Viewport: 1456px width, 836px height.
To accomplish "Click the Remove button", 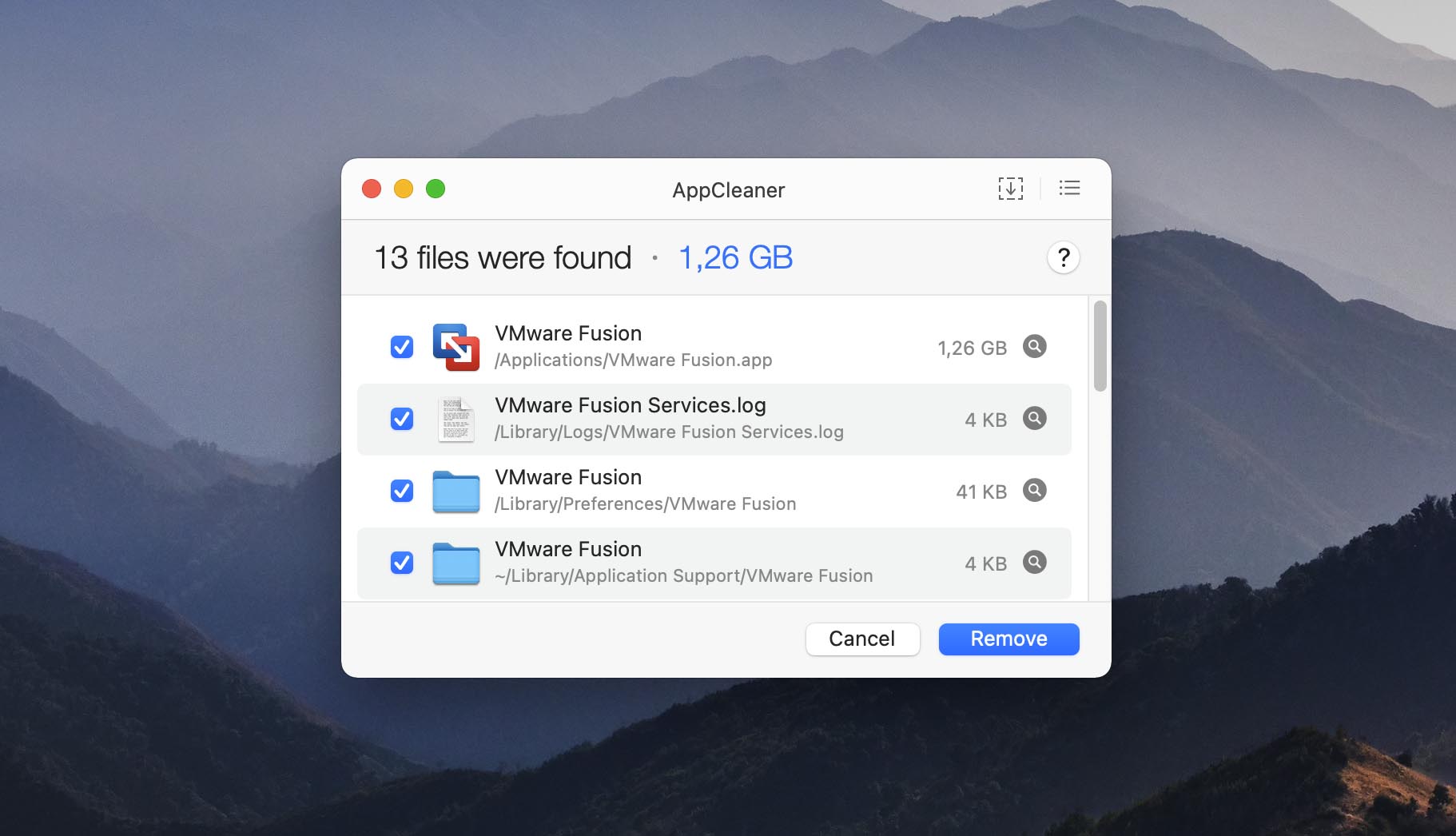I will [1008, 639].
